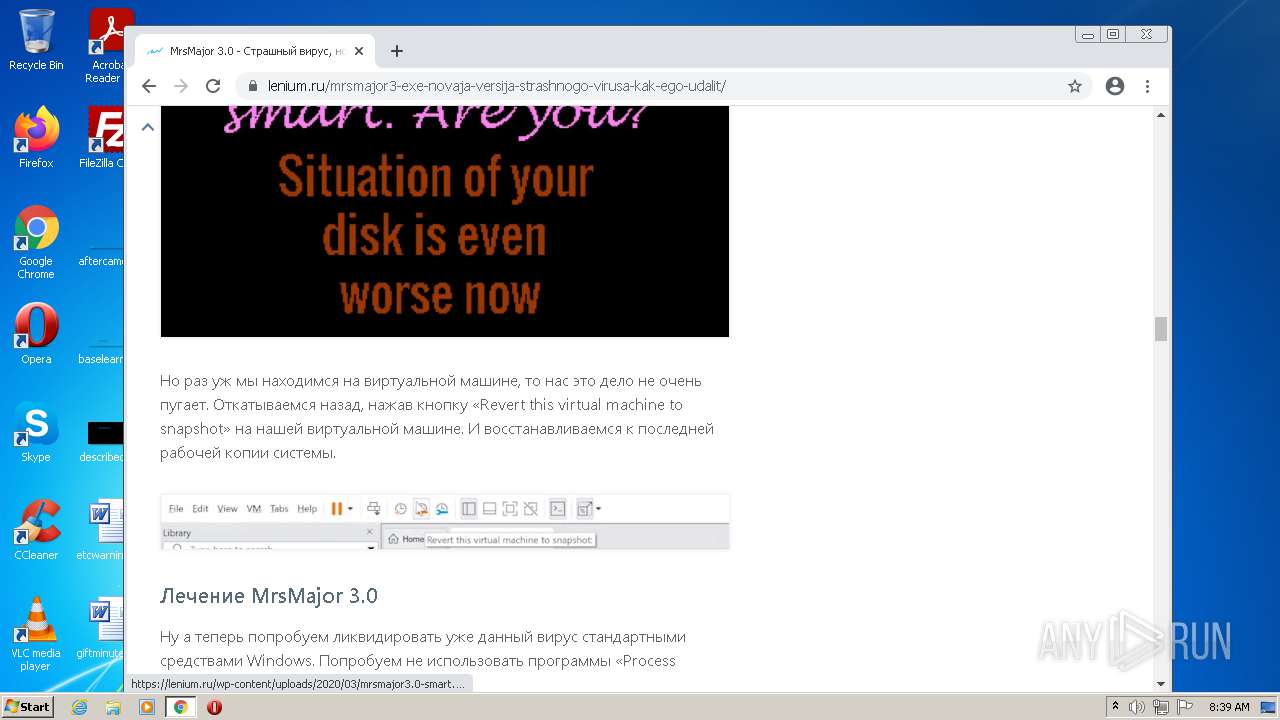
Task: Select the VLC media player desktop icon
Action: coord(36,634)
